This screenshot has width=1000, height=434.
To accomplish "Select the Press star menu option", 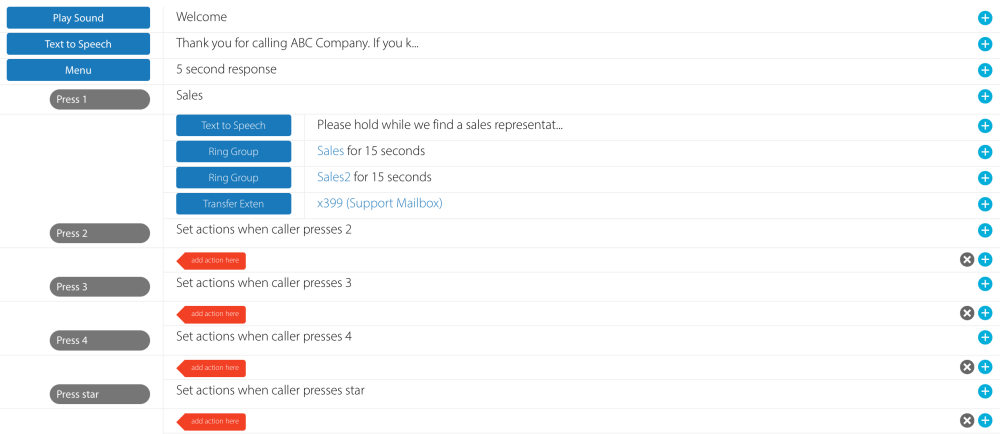I will point(100,394).
